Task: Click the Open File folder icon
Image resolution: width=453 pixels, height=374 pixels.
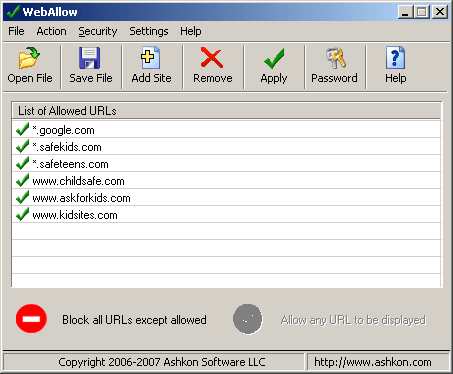Action: point(29,58)
